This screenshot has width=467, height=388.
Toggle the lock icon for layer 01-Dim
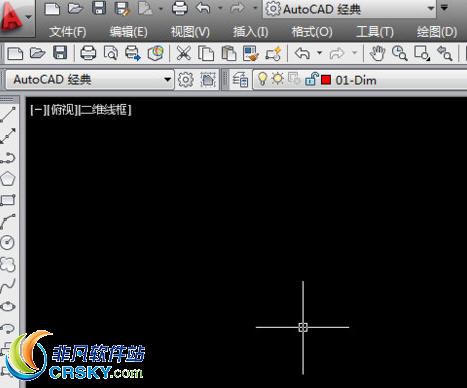[x=312, y=79]
